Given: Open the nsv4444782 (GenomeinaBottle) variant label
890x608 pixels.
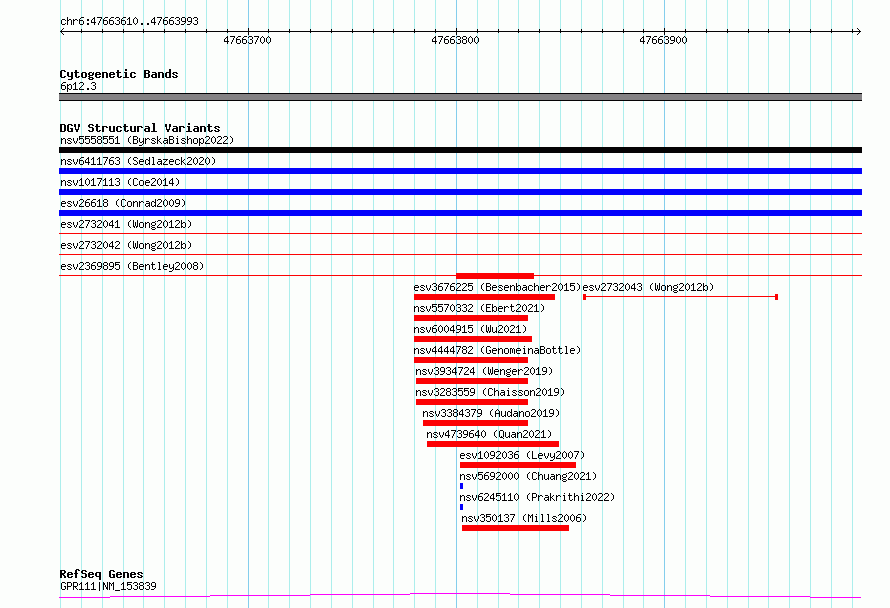Looking at the screenshot, I should click(497, 350).
